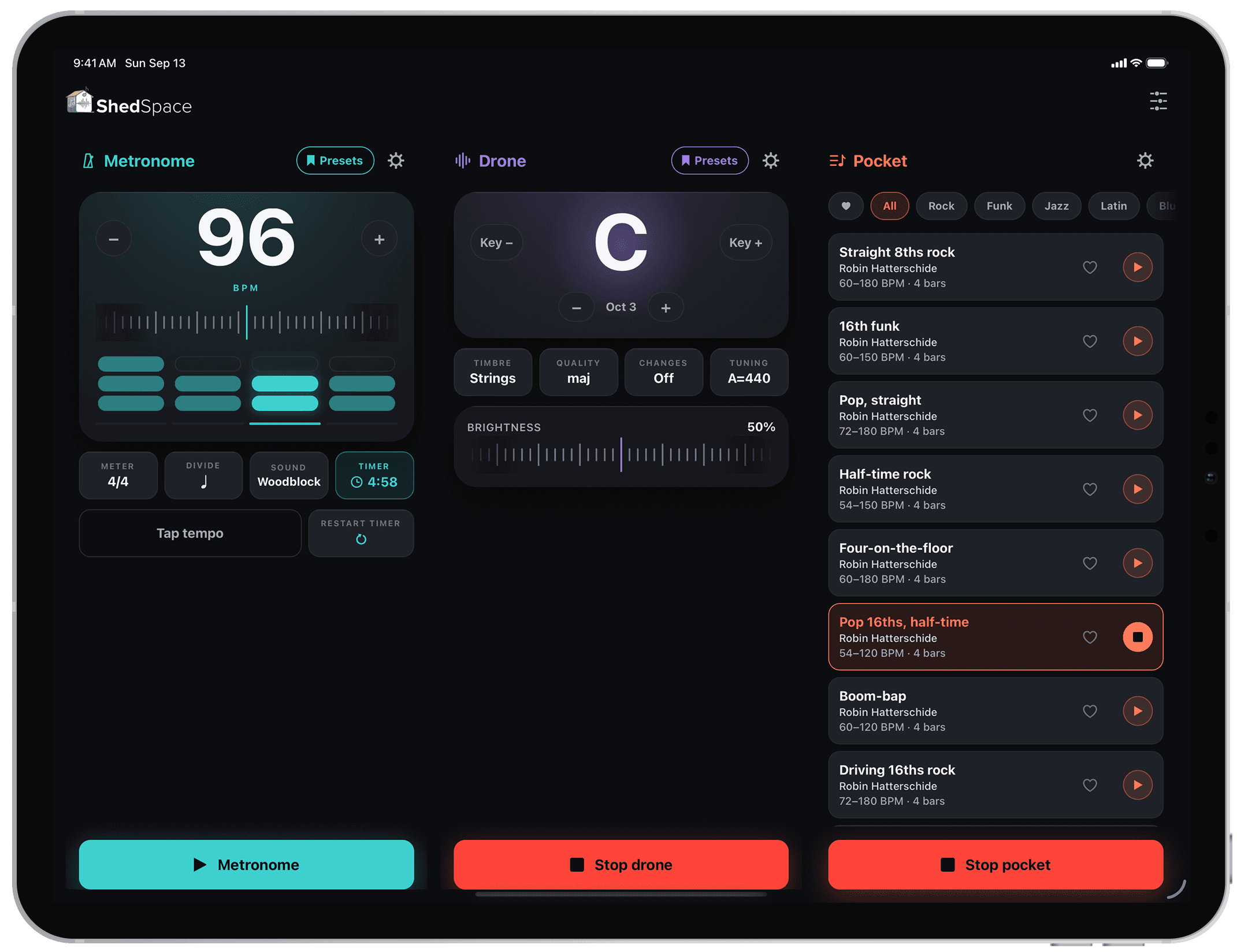Click the 96 BPM number display

(246, 238)
